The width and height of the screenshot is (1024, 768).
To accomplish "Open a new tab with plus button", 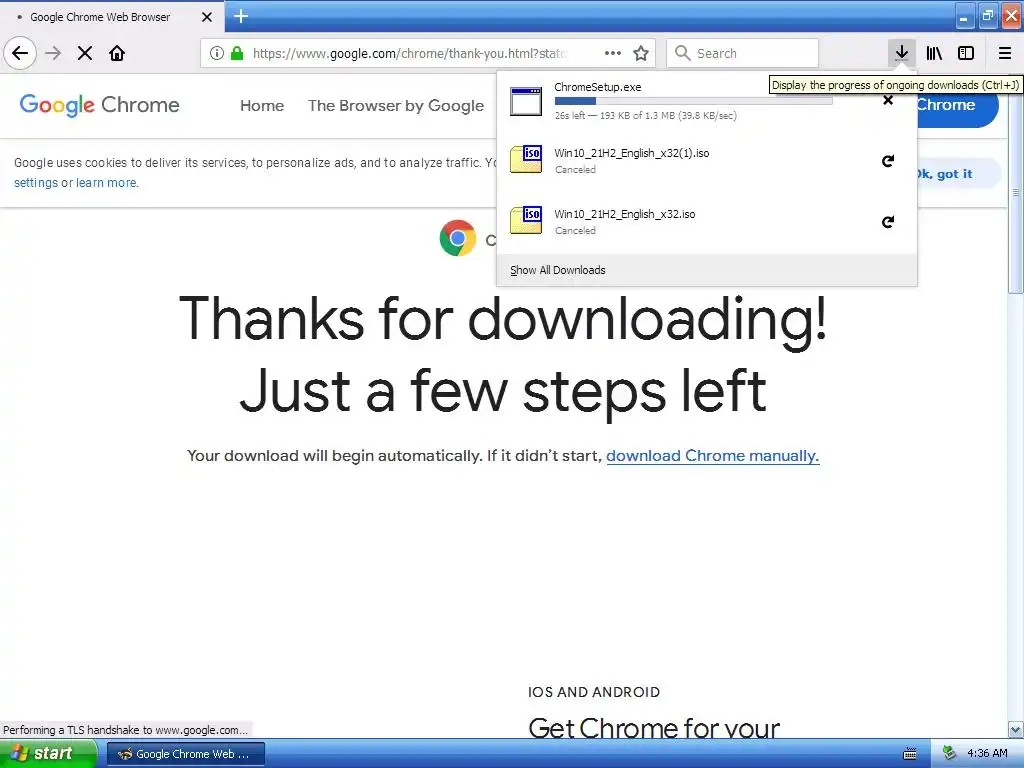I will click(x=241, y=16).
